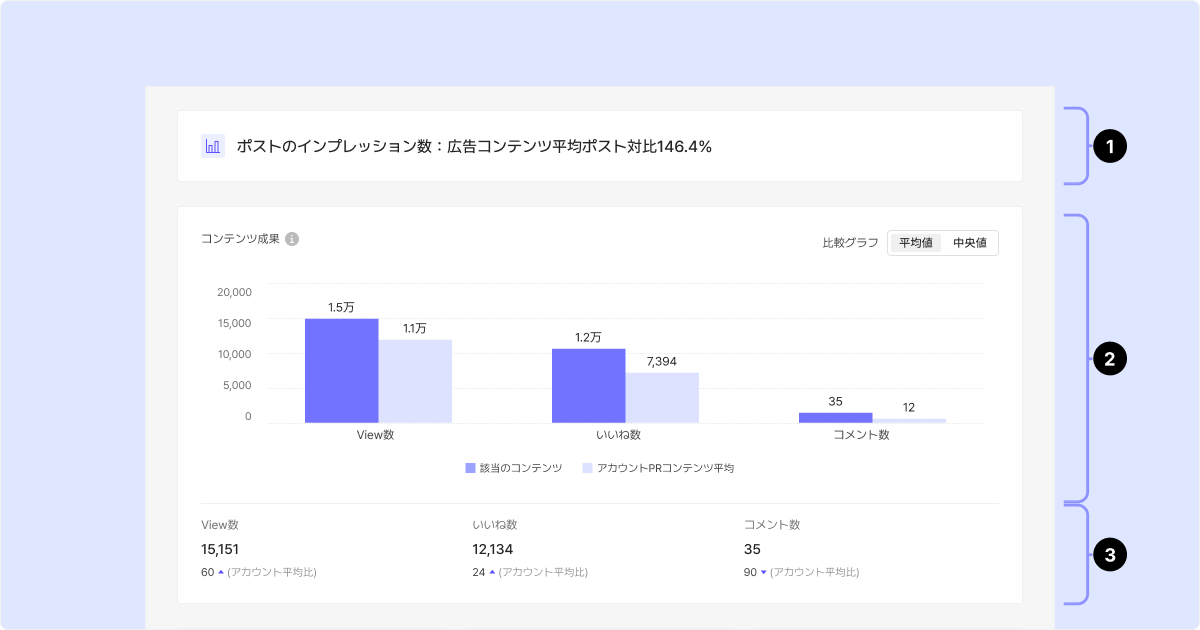Click the light いいね数 bar labeled 7,394

coord(662,398)
